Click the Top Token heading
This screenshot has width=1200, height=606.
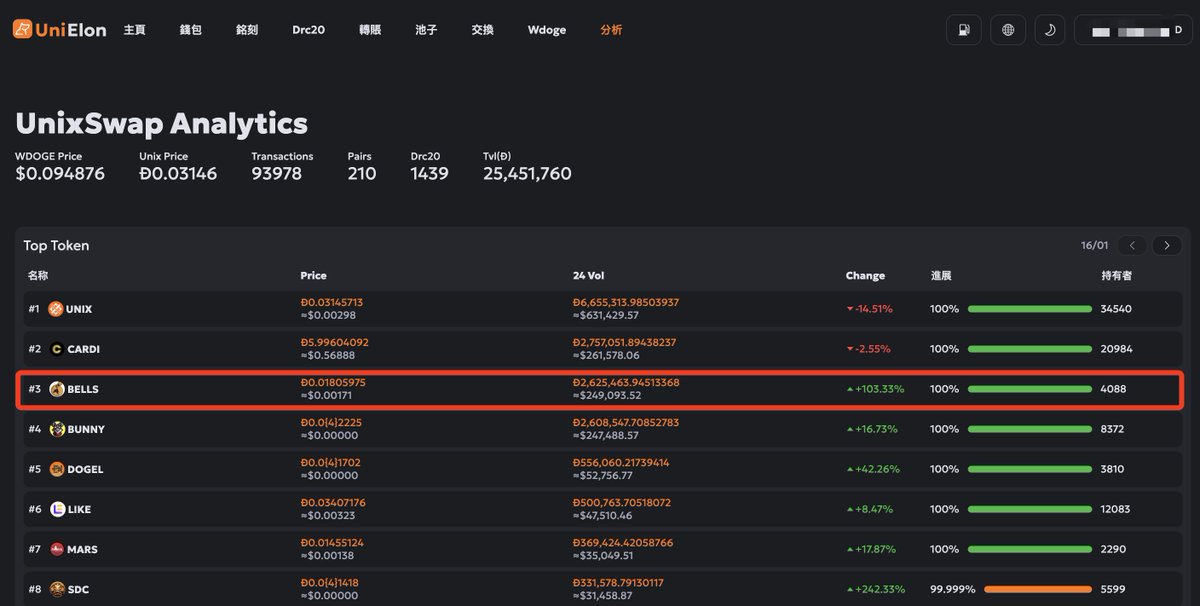click(x=56, y=245)
